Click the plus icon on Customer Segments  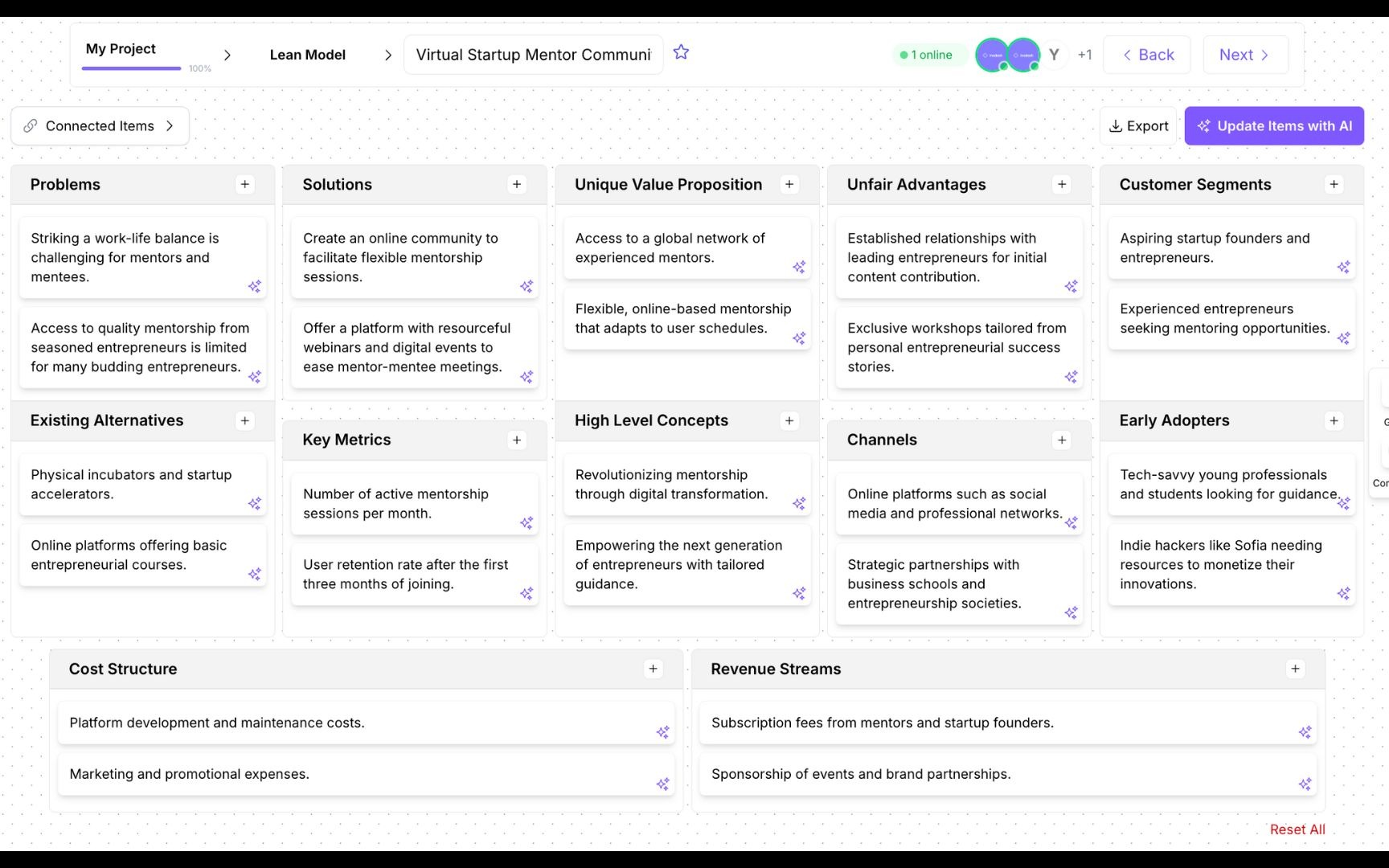point(1334,184)
